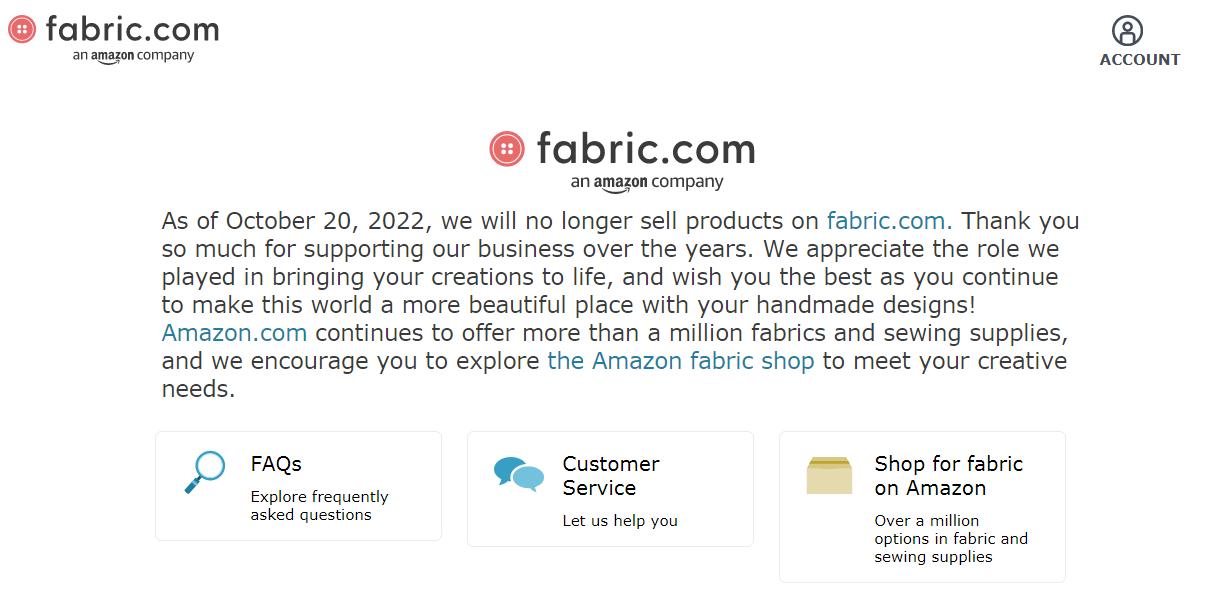Image resolution: width=1216 pixels, height=611 pixels.
Task: Click the center red button logo icon
Action: click(x=507, y=149)
